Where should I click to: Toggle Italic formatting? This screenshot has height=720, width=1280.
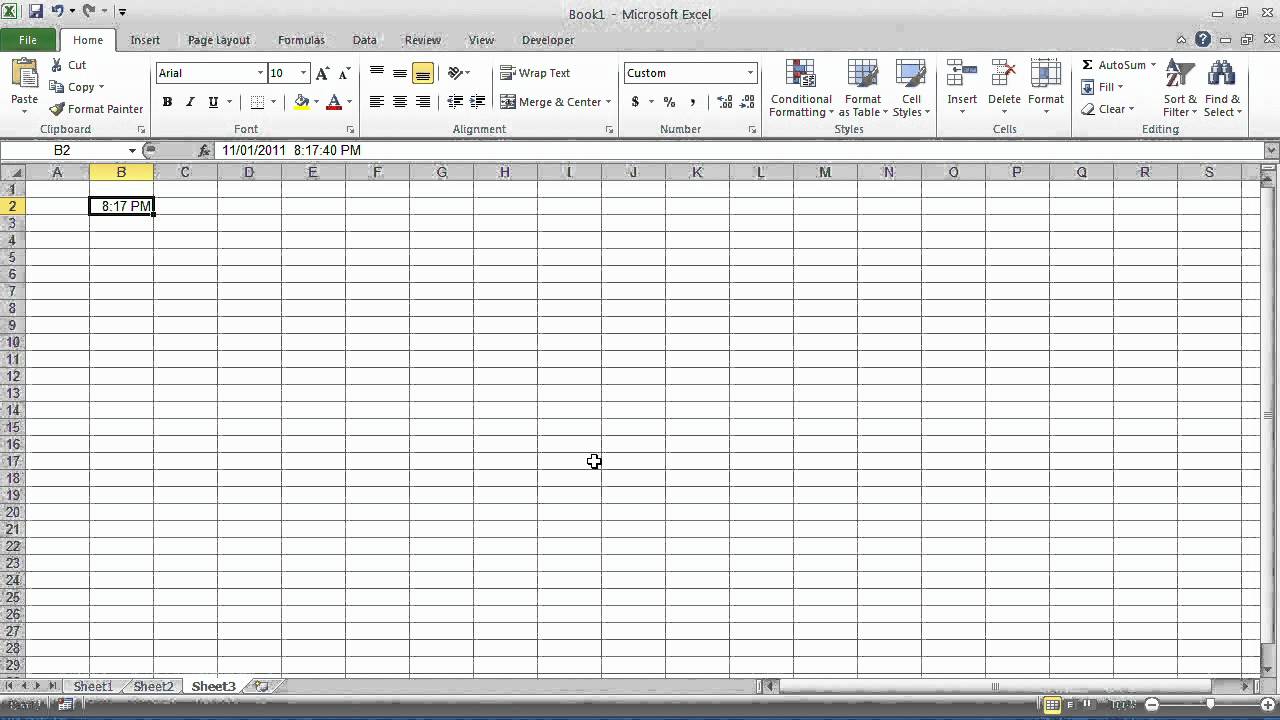pyautogui.click(x=190, y=102)
